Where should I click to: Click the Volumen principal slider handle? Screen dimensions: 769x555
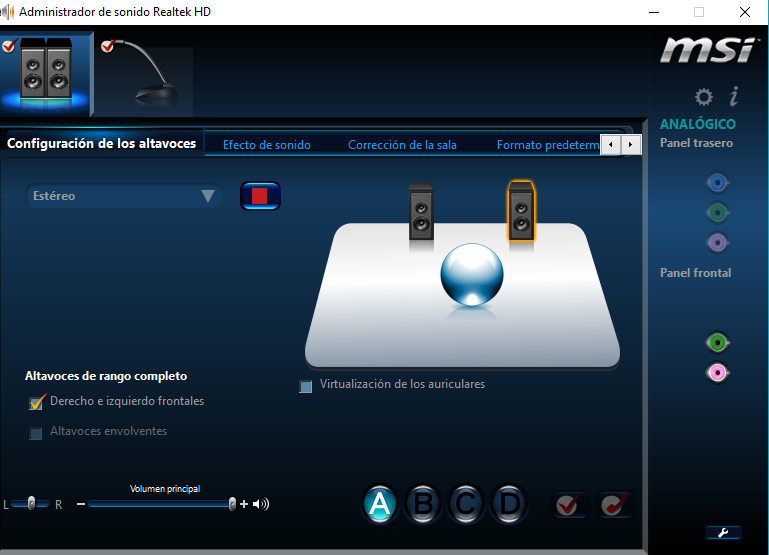coord(232,504)
